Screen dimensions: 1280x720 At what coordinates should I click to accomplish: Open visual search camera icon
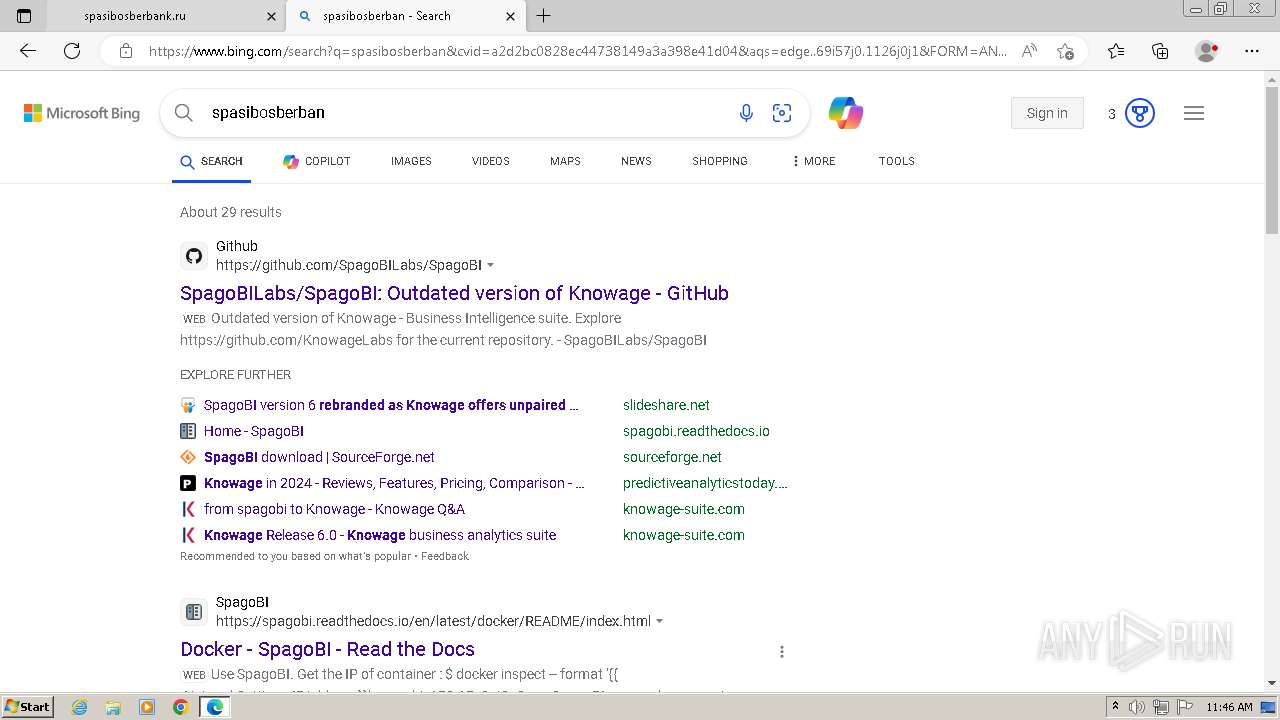tap(782, 113)
